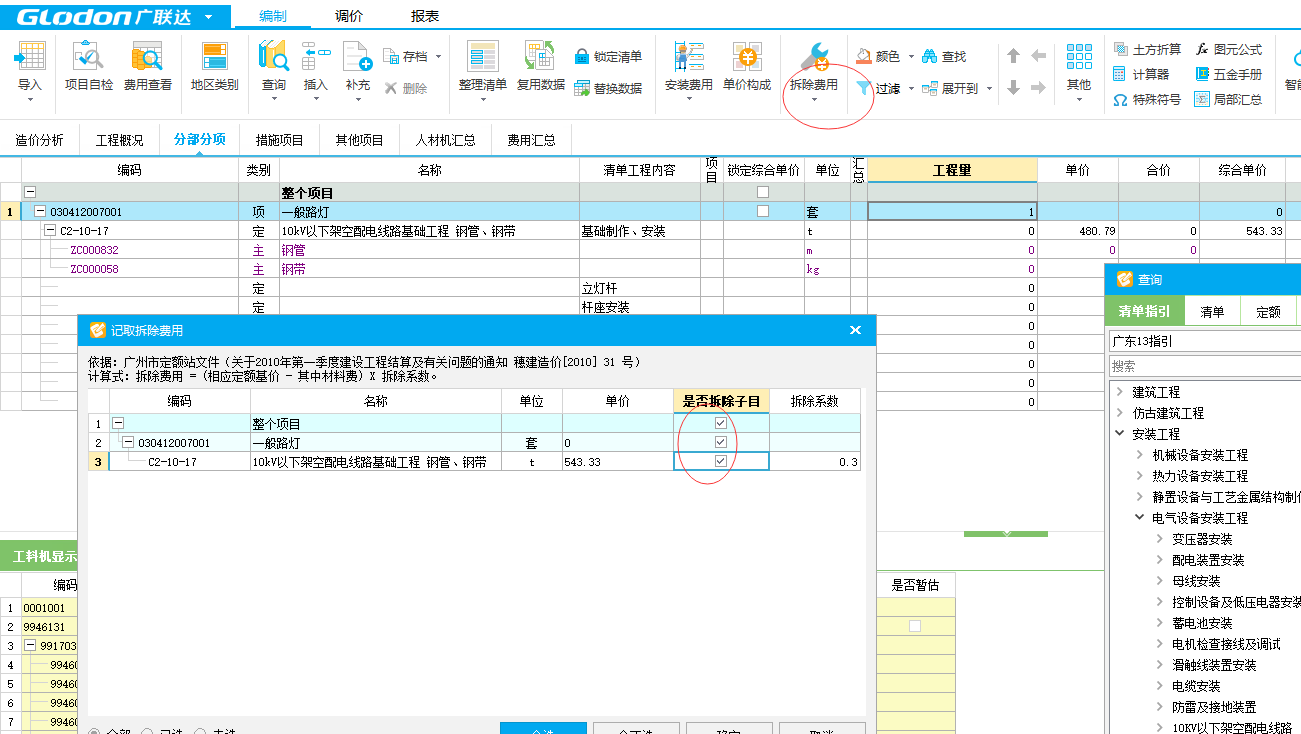Viewport: 1301px width, 734px height.
Task: Open 局部汇总 partial summary
Action: [x=1229, y=99]
